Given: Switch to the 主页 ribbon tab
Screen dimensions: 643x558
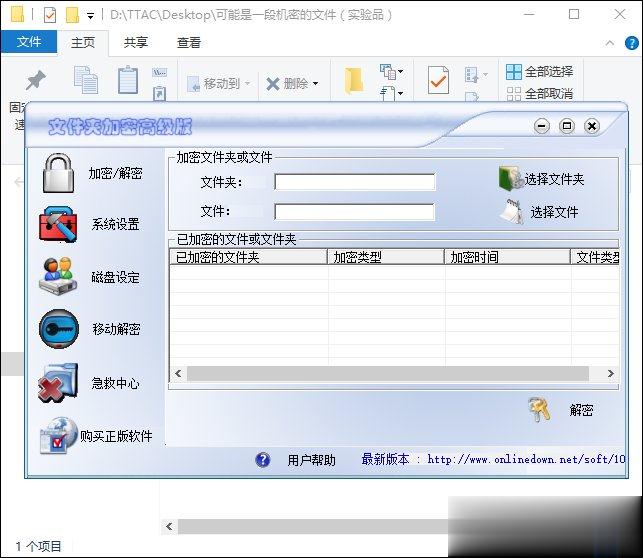Looking at the screenshot, I should pos(83,42).
